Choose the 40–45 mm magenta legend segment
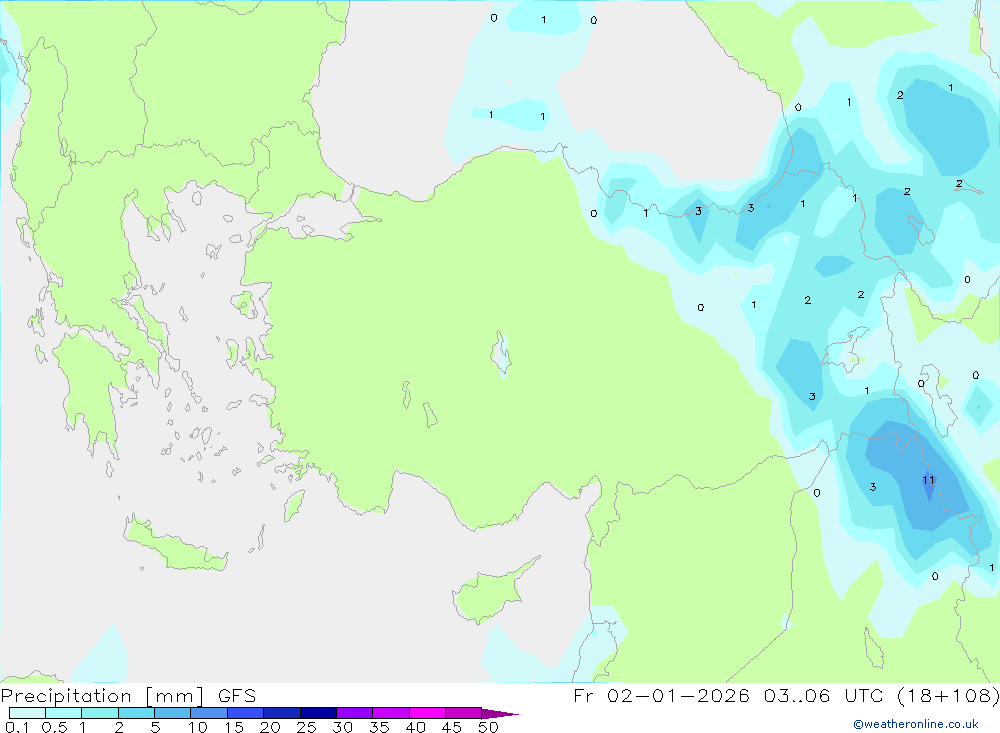This screenshot has height=733, width=1000. coord(427,713)
